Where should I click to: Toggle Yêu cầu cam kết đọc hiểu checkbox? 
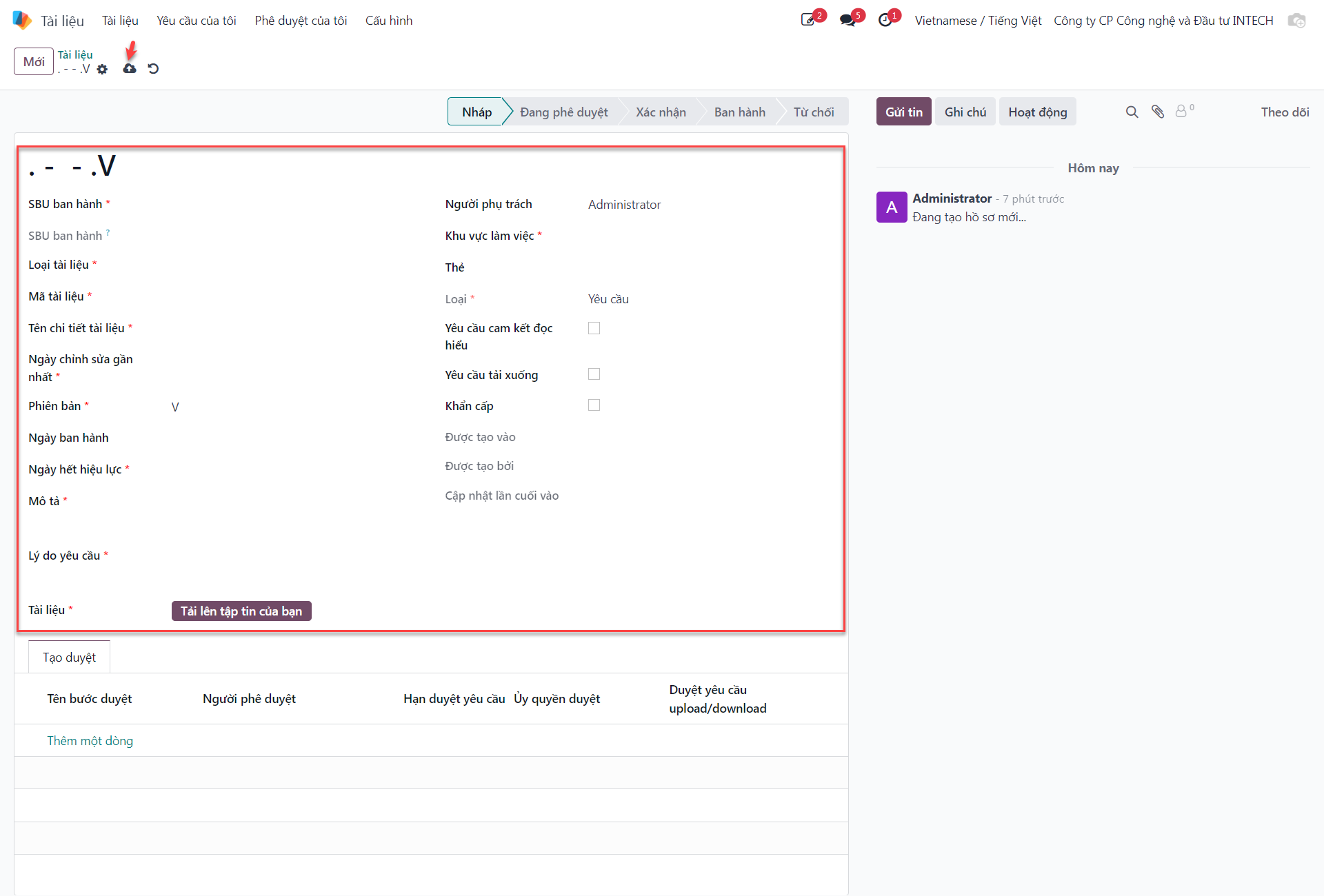pyautogui.click(x=594, y=328)
